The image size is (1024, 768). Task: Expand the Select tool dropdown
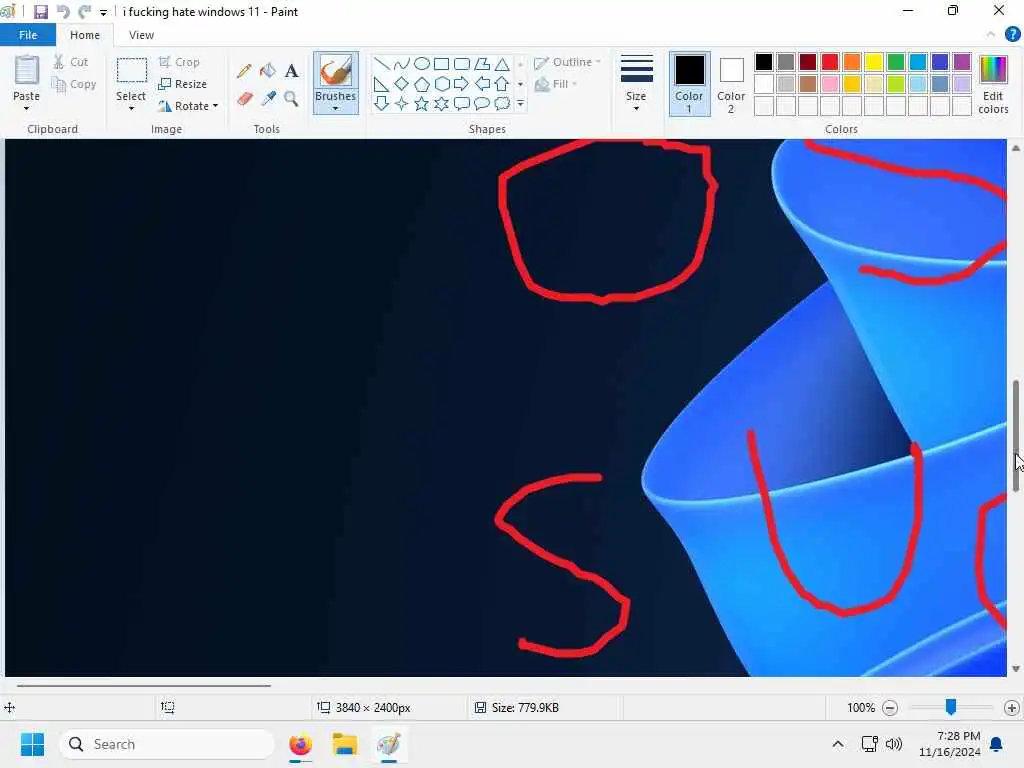coord(131,109)
